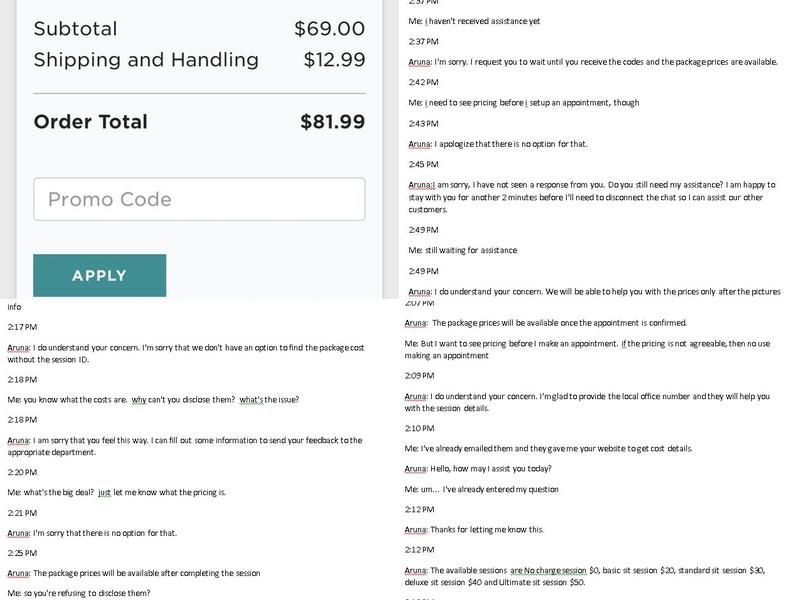Select the $81.99 order total amount
This screenshot has width=800, height=600.
click(332, 122)
